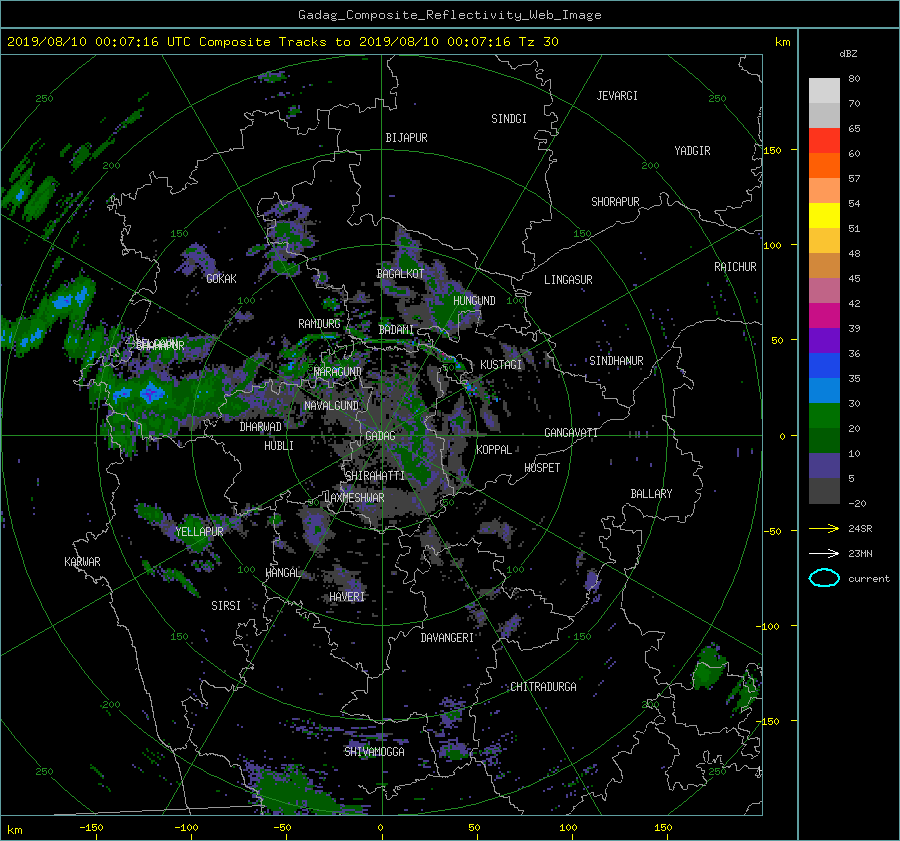Image resolution: width=900 pixels, height=841 pixels.
Task: Click the RAICHUR city label
Action: [735, 267]
